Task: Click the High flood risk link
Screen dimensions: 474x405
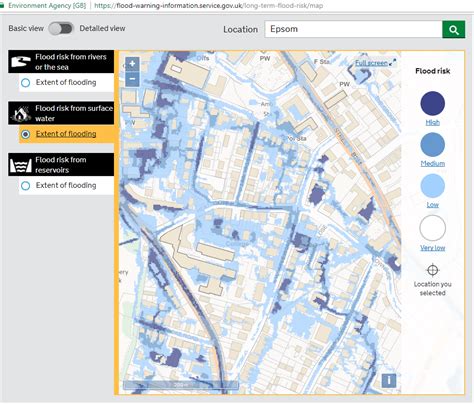Action: (x=432, y=123)
